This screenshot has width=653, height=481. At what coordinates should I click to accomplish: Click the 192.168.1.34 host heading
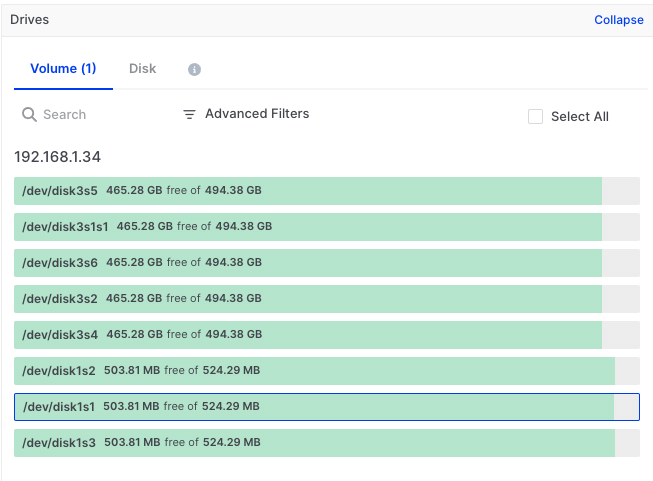pos(57,157)
